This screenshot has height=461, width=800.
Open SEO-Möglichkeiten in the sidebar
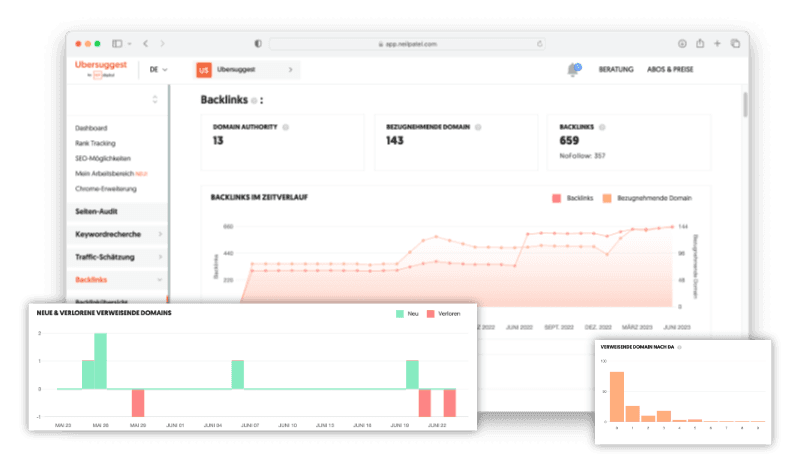click(x=103, y=159)
